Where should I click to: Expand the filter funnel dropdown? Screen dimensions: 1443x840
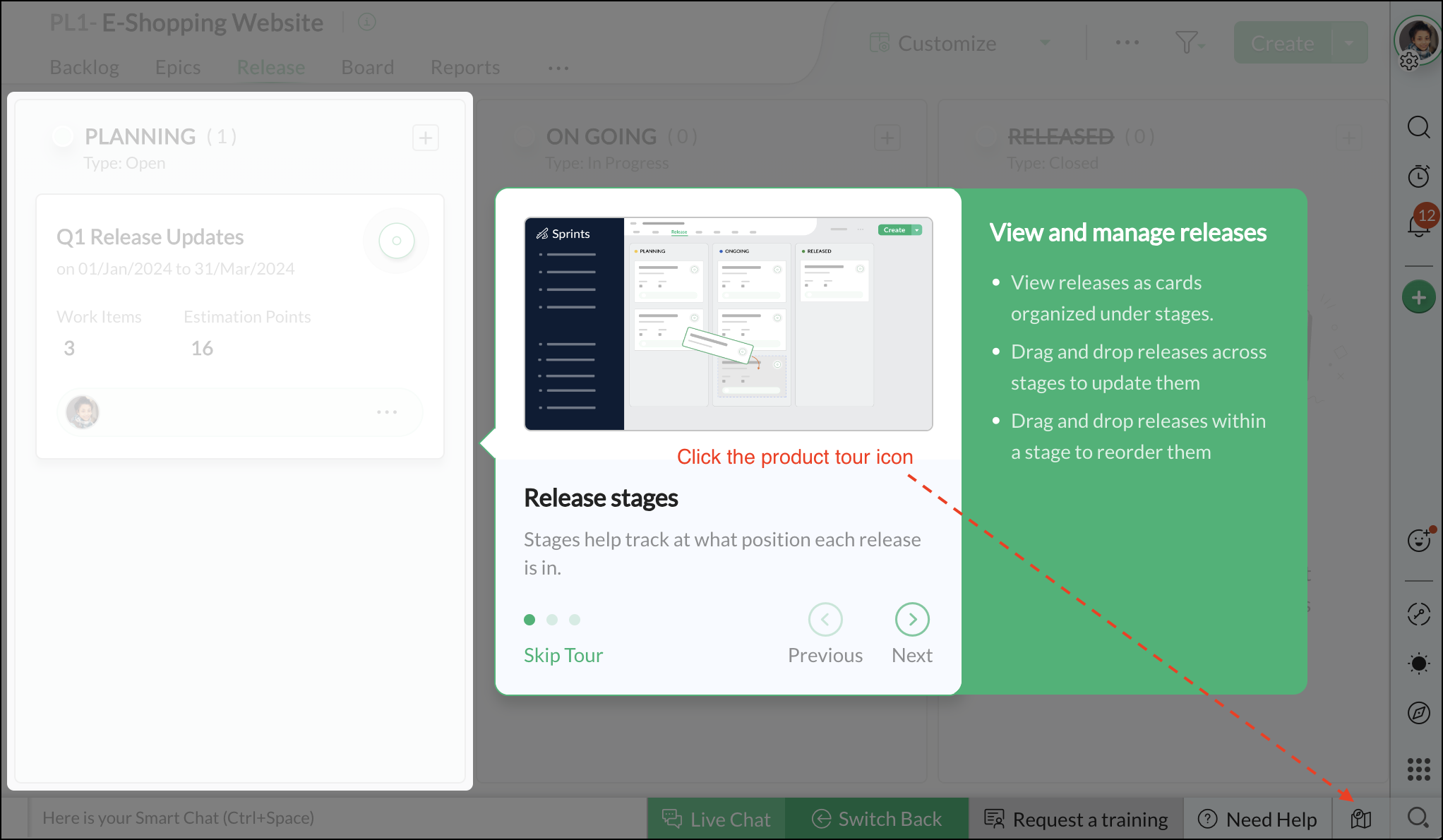coord(1190,43)
